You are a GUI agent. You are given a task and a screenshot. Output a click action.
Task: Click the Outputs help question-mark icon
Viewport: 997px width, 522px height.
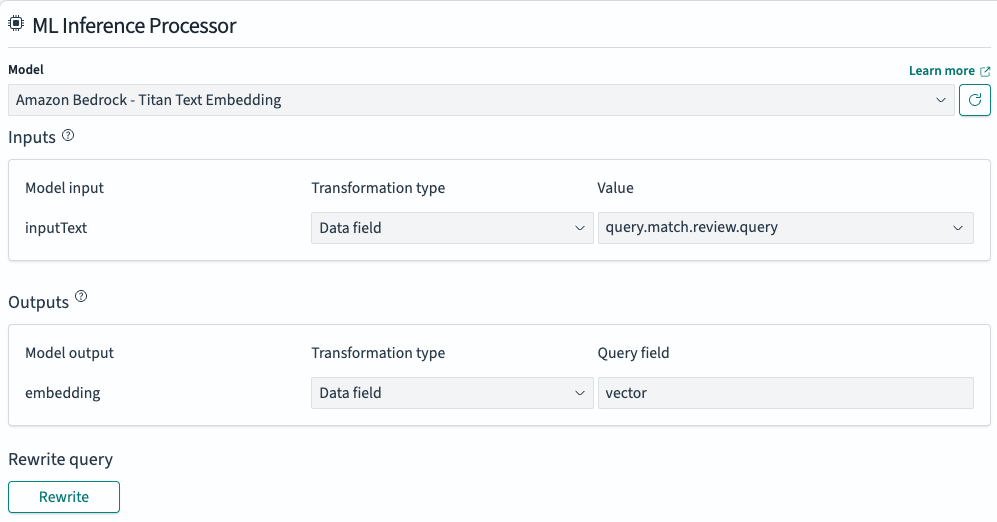click(x=81, y=296)
